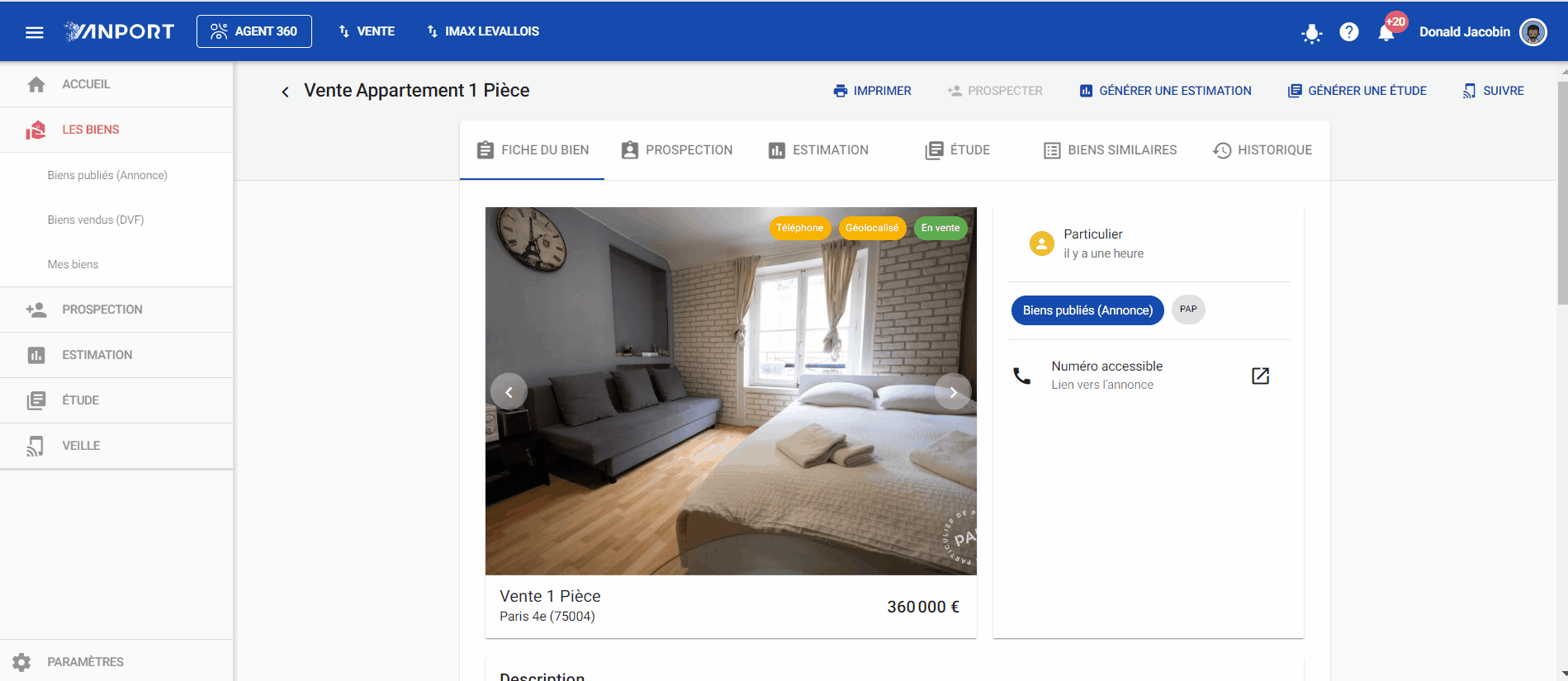Click the notifications bell icon
The image size is (1568, 681).
(x=1386, y=32)
